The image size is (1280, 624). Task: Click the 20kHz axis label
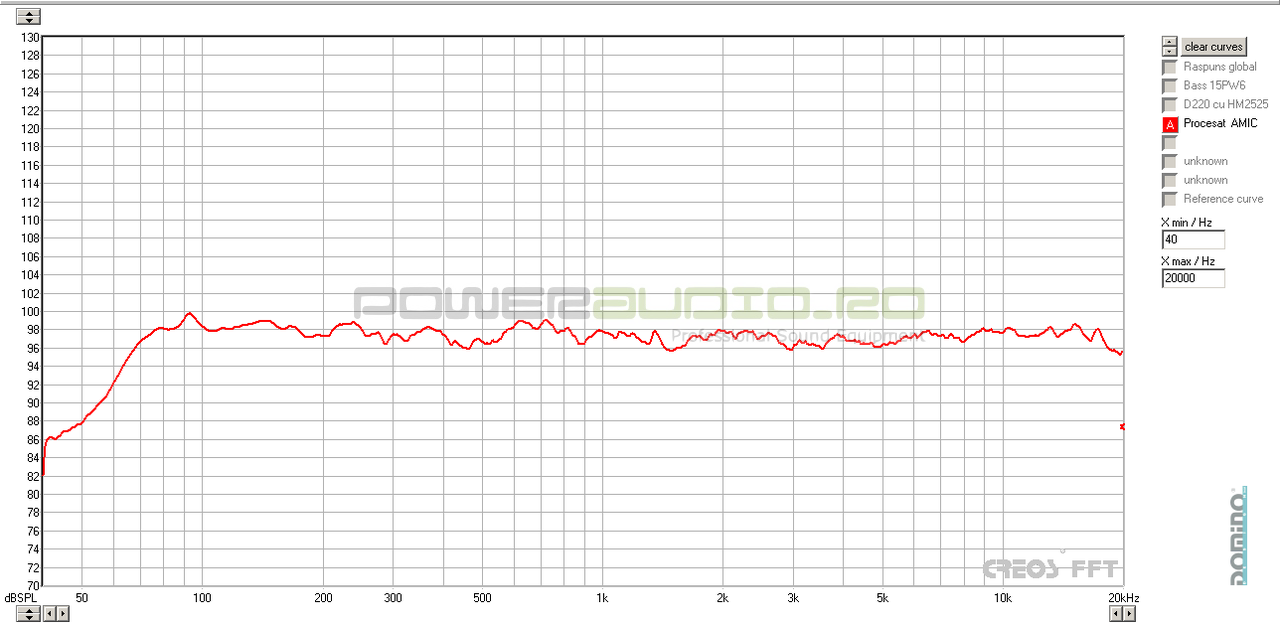coord(1123,598)
